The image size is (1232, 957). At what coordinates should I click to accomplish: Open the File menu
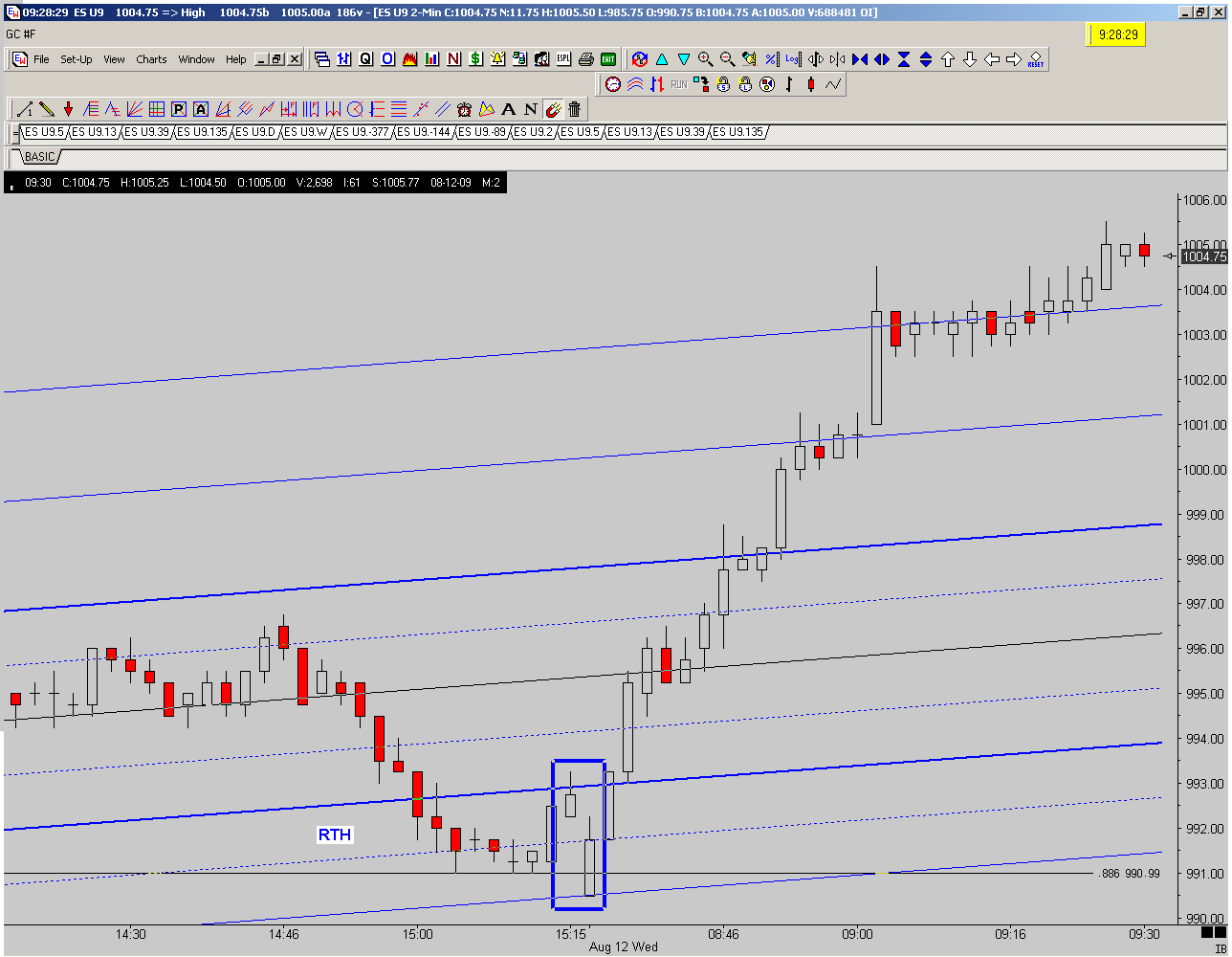(41, 59)
